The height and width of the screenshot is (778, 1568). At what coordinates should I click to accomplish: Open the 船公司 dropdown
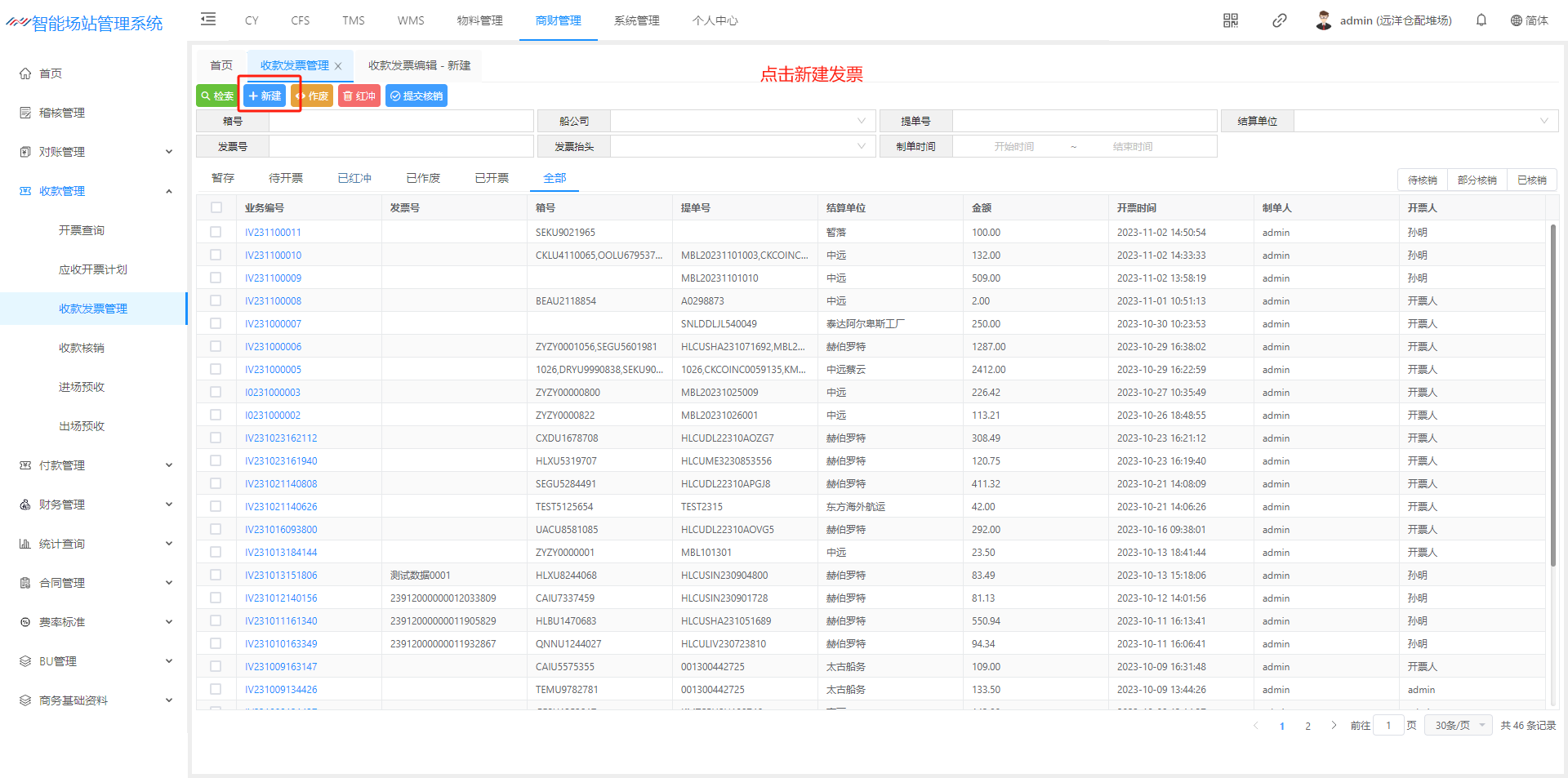click(742, 121)
